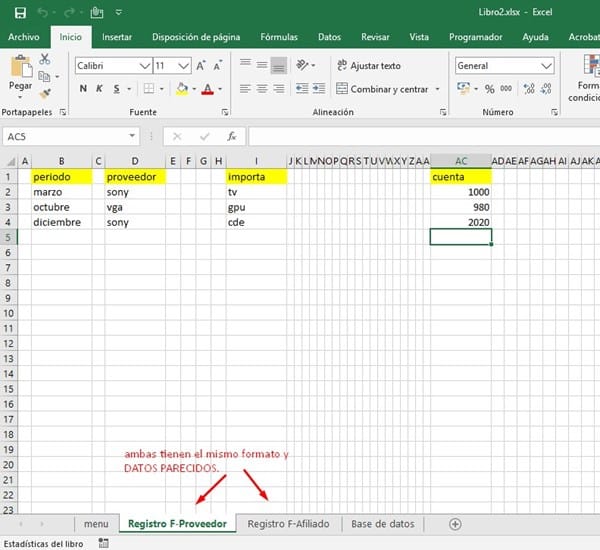
Task: Toggle Ajustar texto wrap option
Action: (367, 66)
